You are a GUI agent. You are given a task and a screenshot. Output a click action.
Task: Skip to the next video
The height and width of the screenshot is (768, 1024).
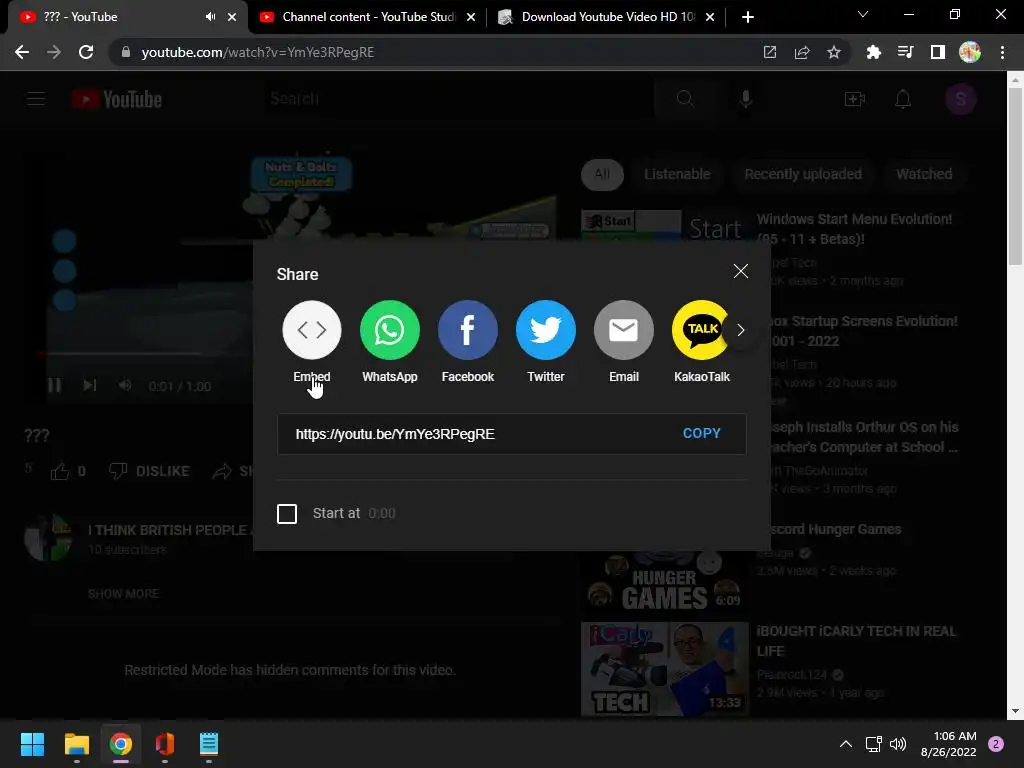point(90,385)
